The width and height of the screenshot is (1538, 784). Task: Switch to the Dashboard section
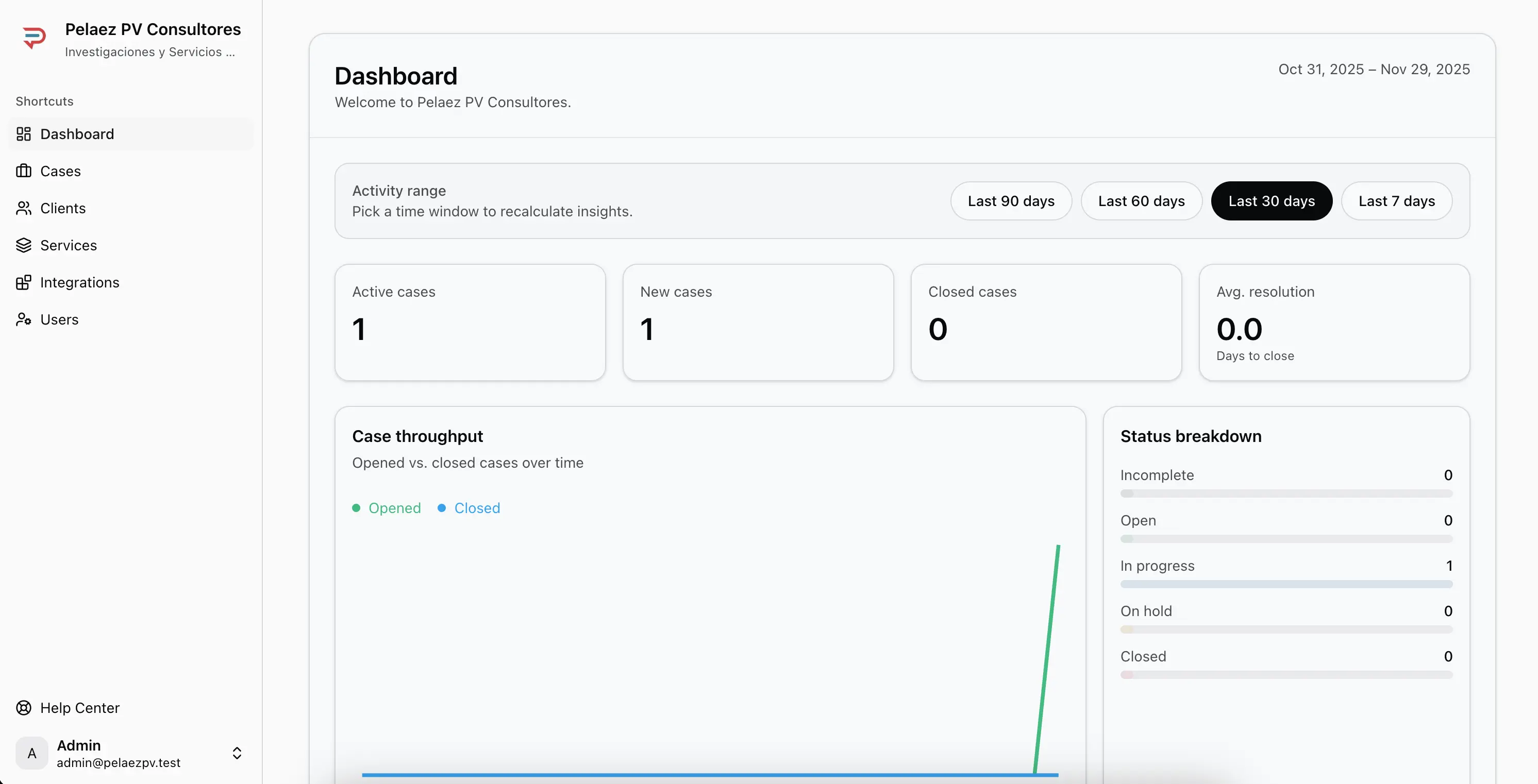[x=77, y=133]
